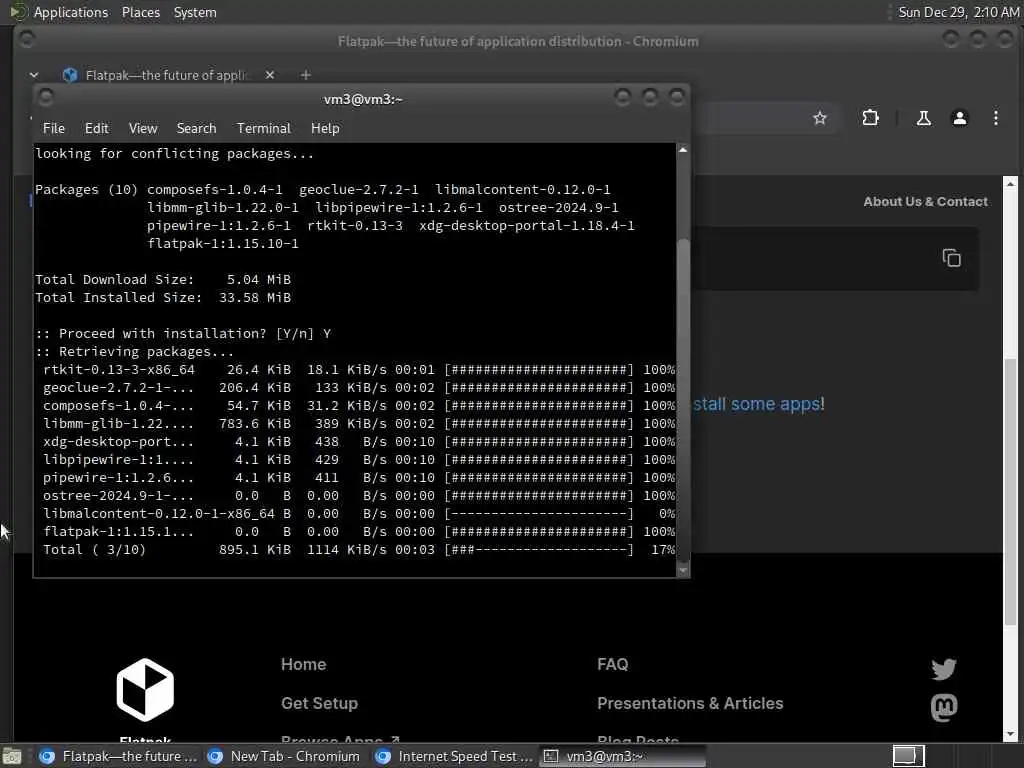Close the Flatpak browser tab

click(x=270, y=75)
